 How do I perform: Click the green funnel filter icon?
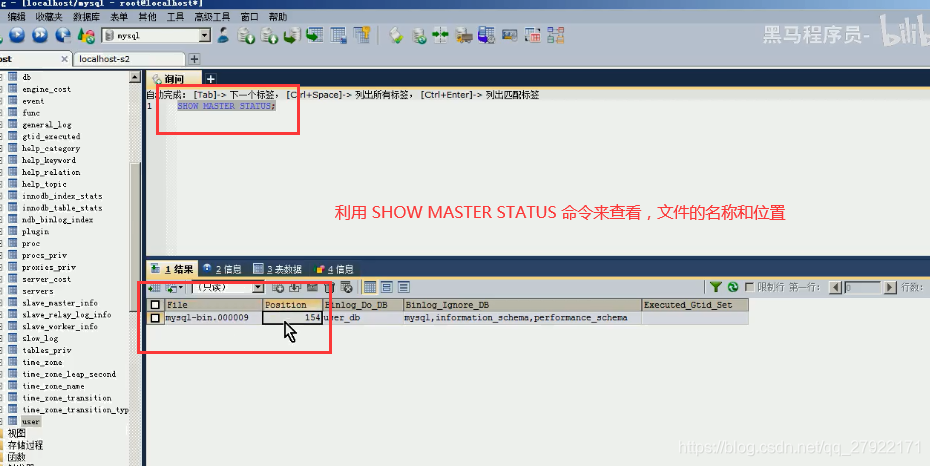[716, 287]
